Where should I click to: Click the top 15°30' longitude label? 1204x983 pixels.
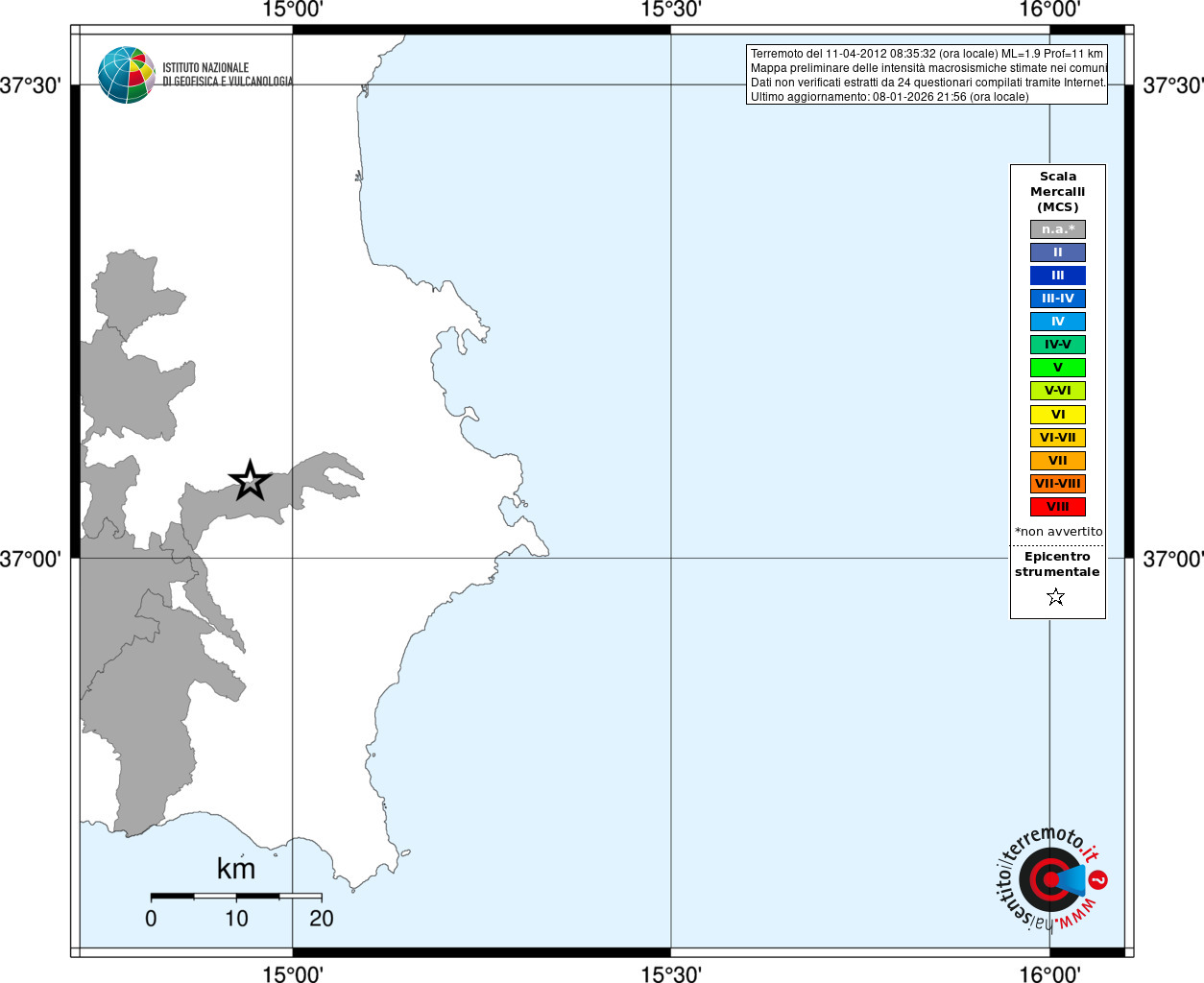tap(671, 10)
